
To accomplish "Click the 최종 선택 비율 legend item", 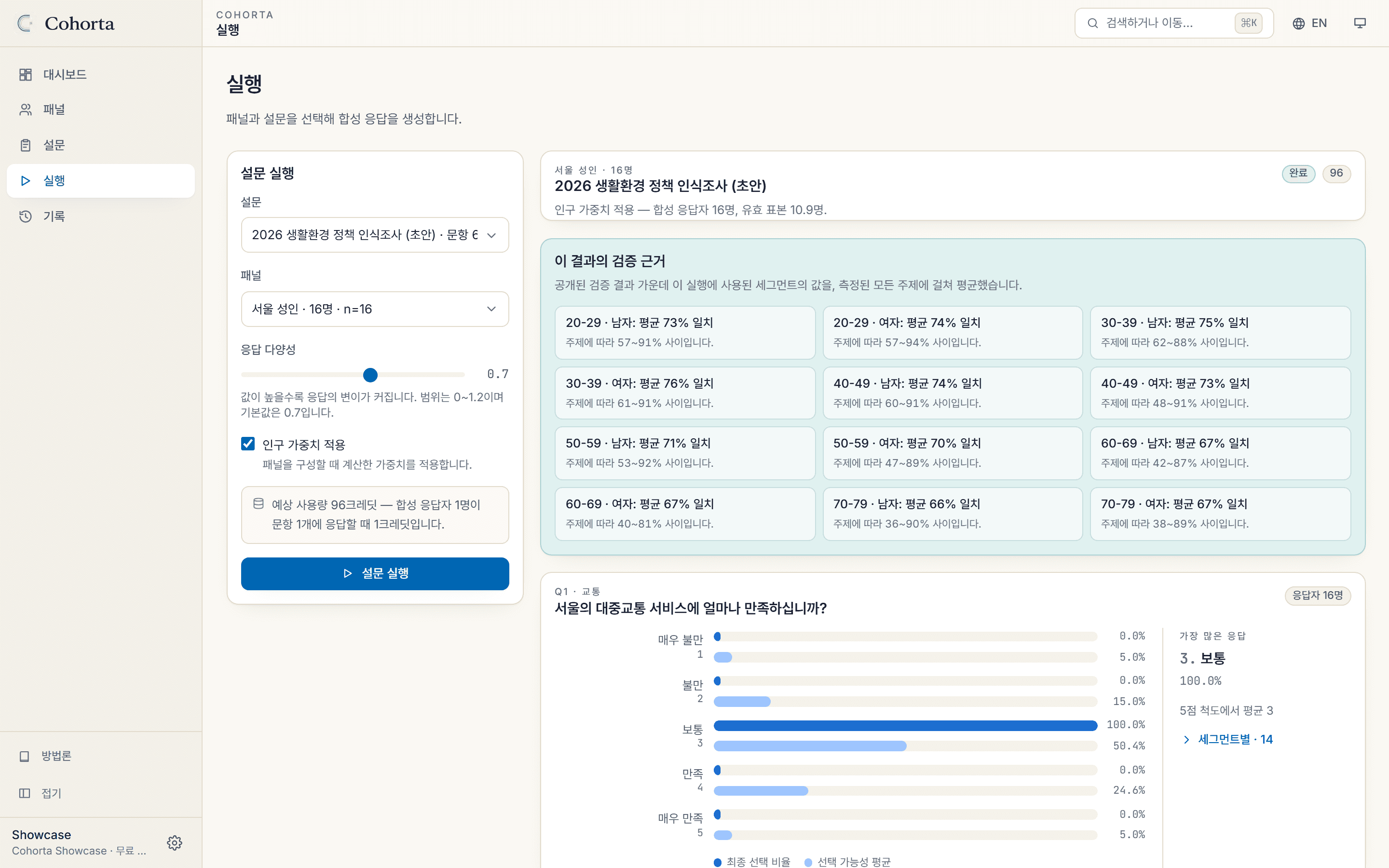I will [752, 861].
